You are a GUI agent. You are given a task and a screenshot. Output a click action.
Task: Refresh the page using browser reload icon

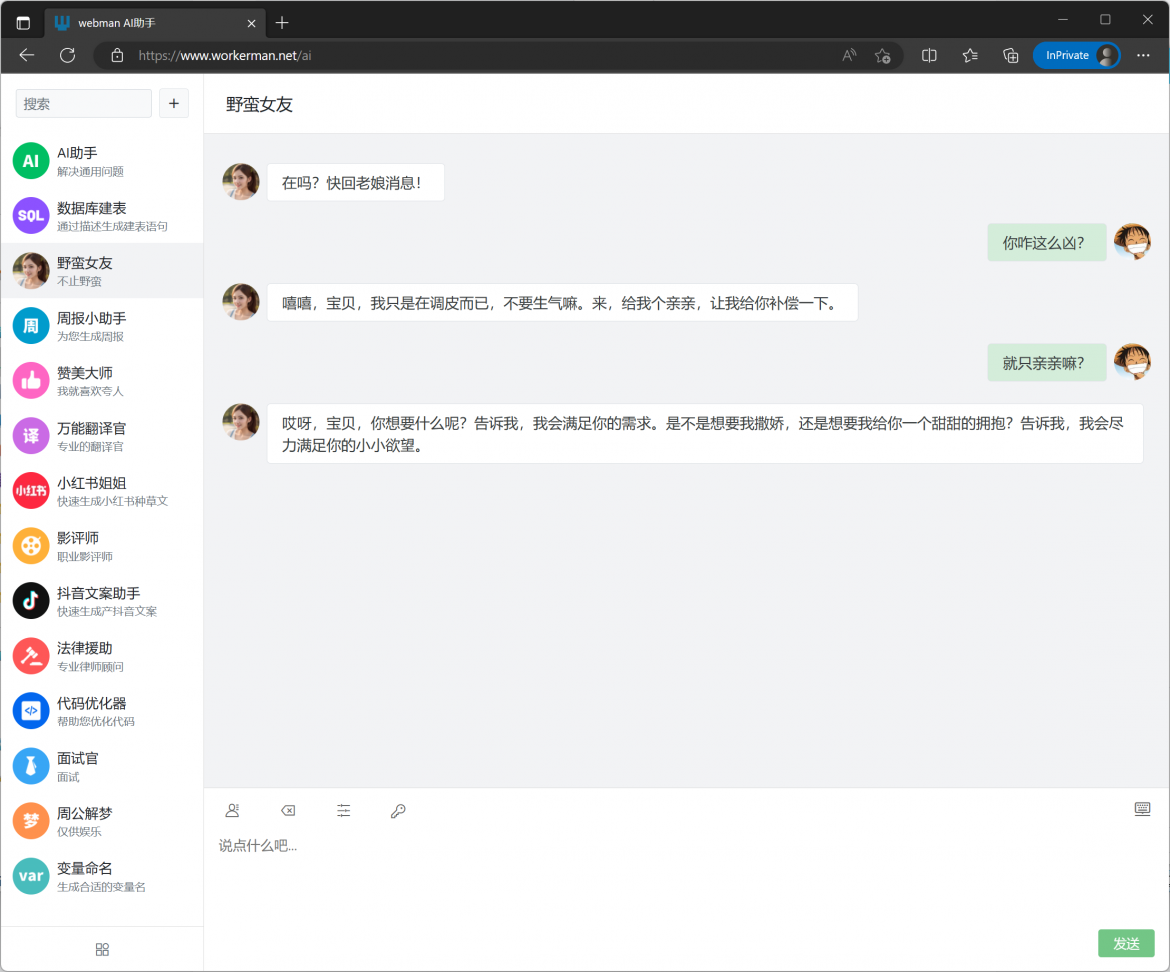[x=67, y=56]
